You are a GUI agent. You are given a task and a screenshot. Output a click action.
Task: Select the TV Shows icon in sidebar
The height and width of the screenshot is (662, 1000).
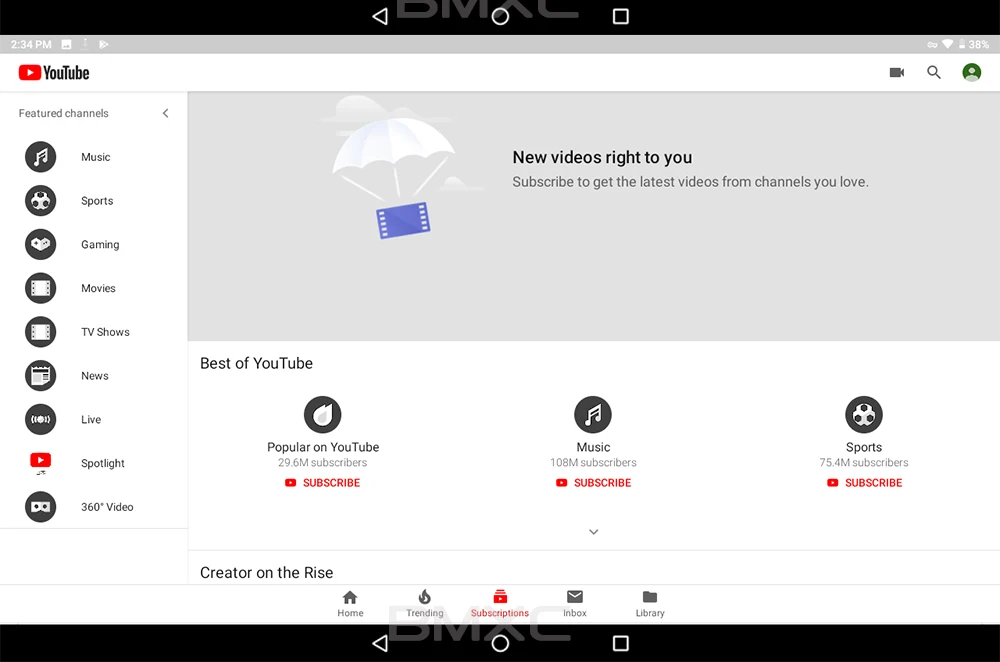pyautogui.click(x=40, y=332)
